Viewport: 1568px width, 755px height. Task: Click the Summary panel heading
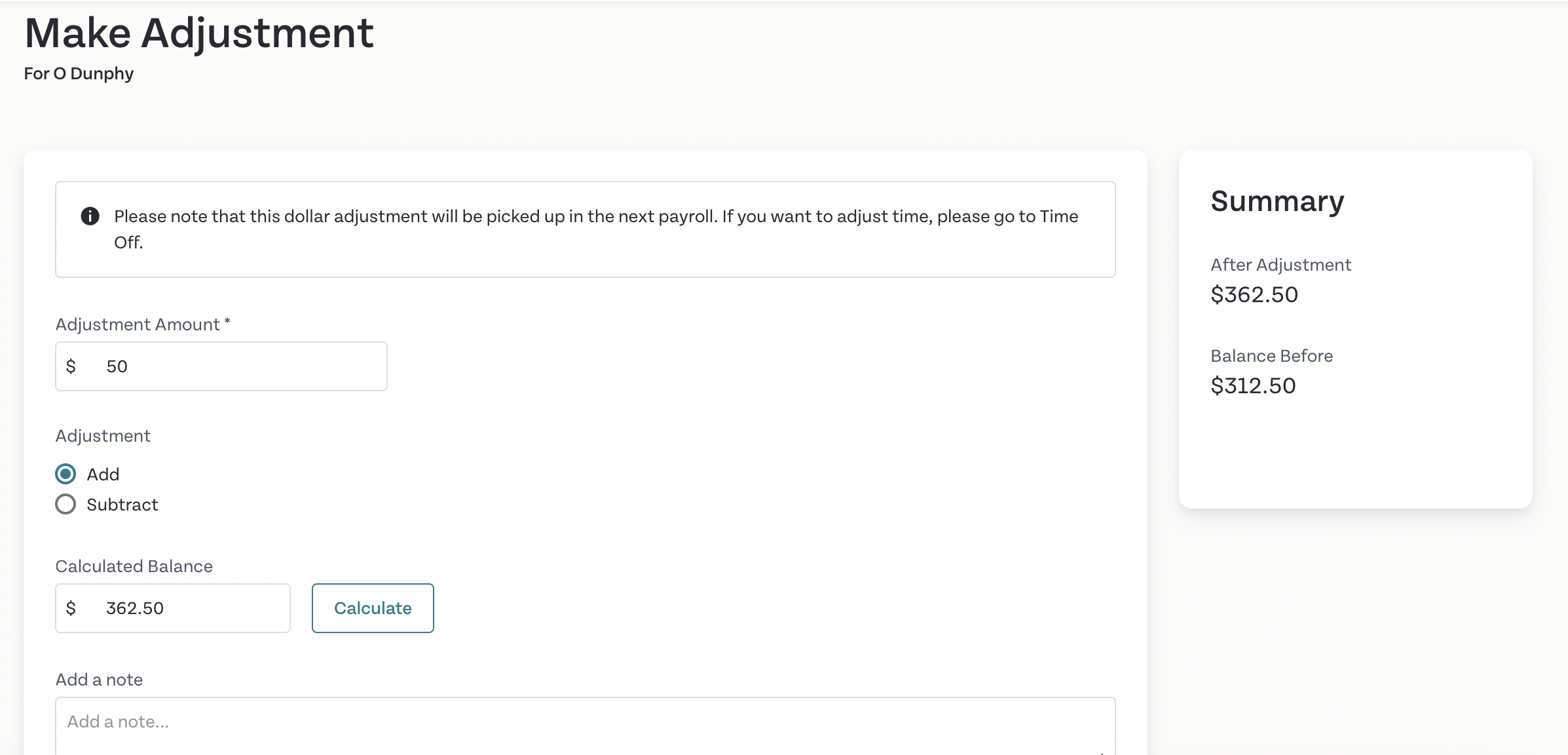tap(1277, 201)
